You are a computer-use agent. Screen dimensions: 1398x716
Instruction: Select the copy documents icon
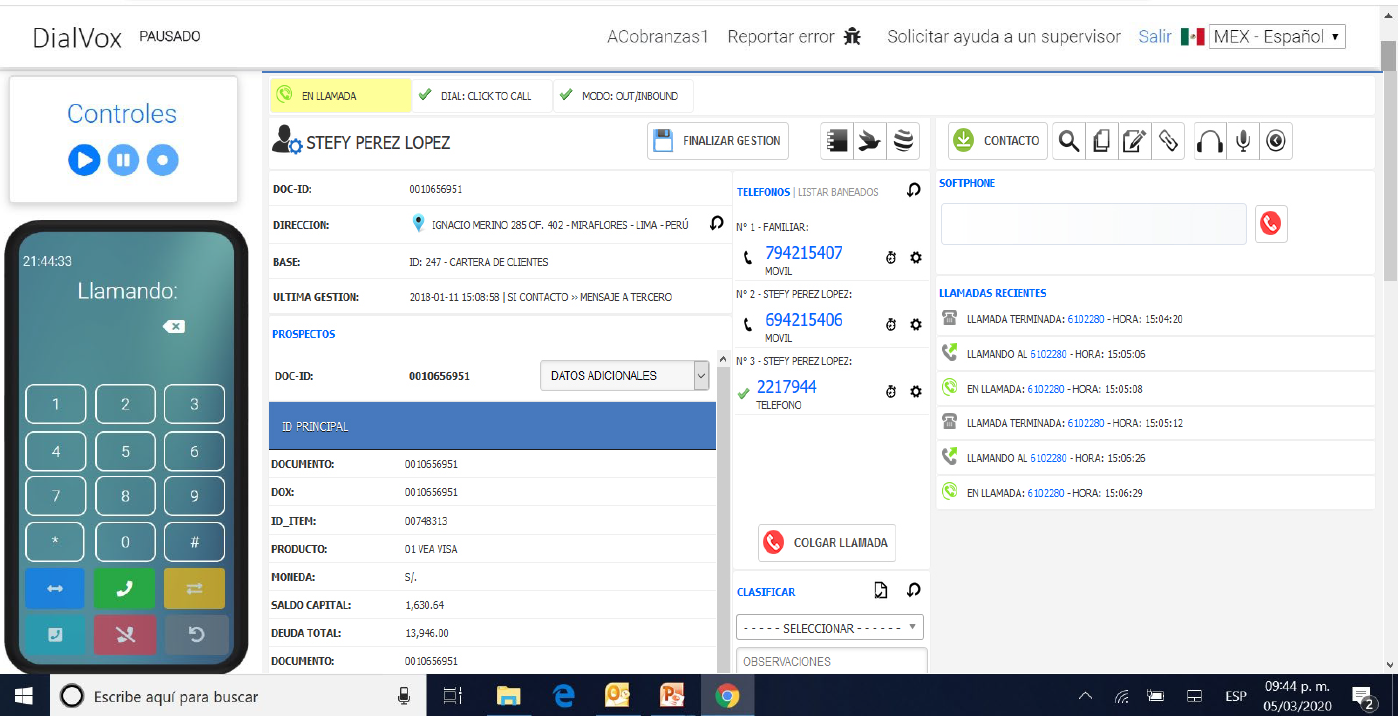coord(1101,141)
